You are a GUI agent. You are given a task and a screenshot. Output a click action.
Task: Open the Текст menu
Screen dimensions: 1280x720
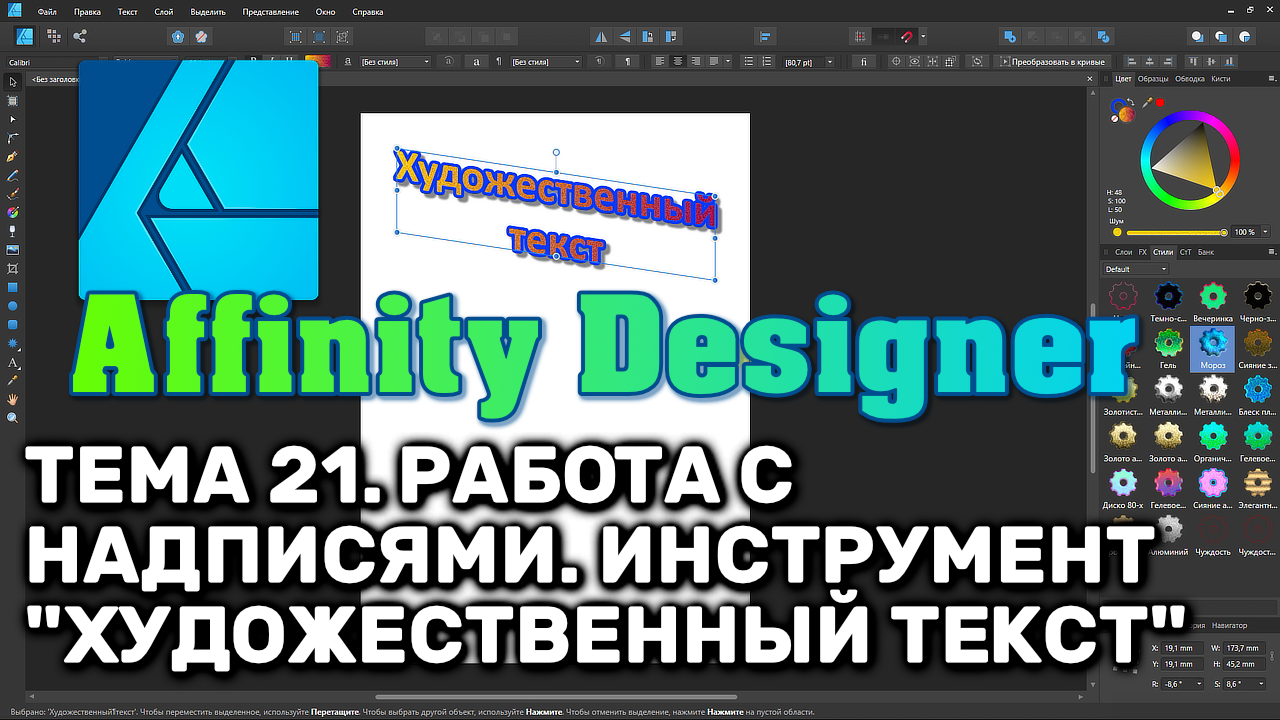coord(128,12)
